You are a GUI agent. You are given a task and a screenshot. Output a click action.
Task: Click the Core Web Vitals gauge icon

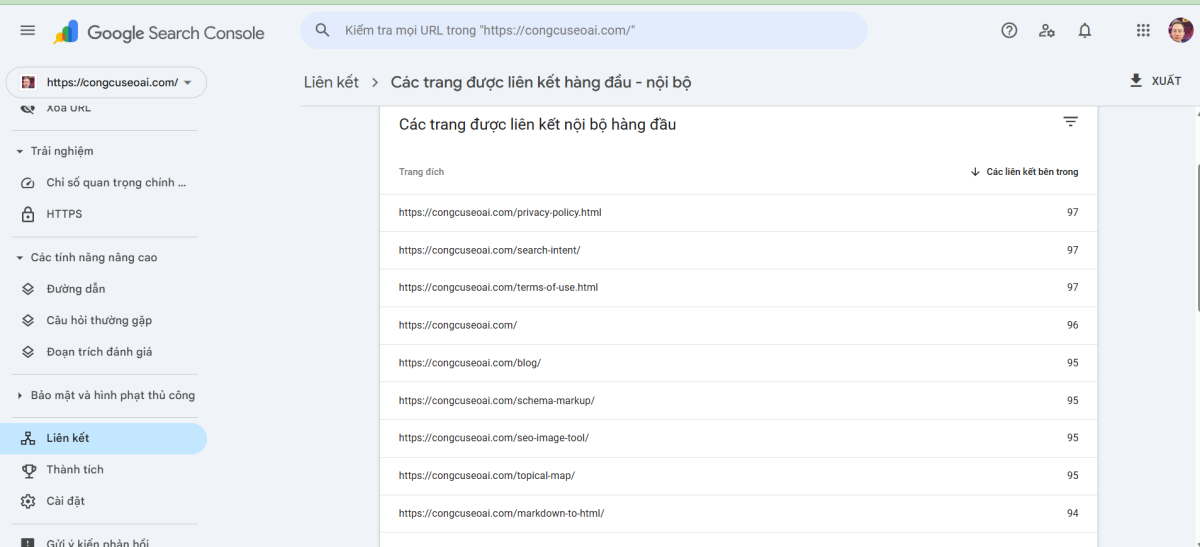tap(28, 183)
